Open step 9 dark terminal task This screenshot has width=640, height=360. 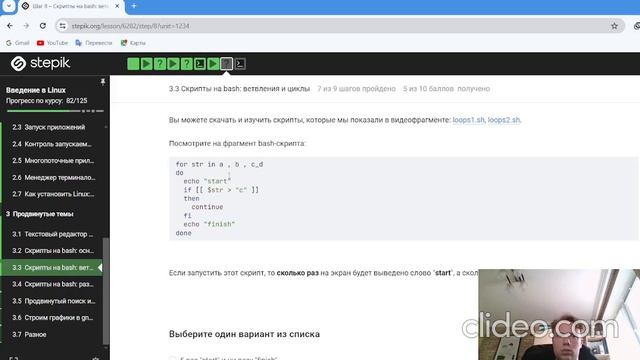240,64
